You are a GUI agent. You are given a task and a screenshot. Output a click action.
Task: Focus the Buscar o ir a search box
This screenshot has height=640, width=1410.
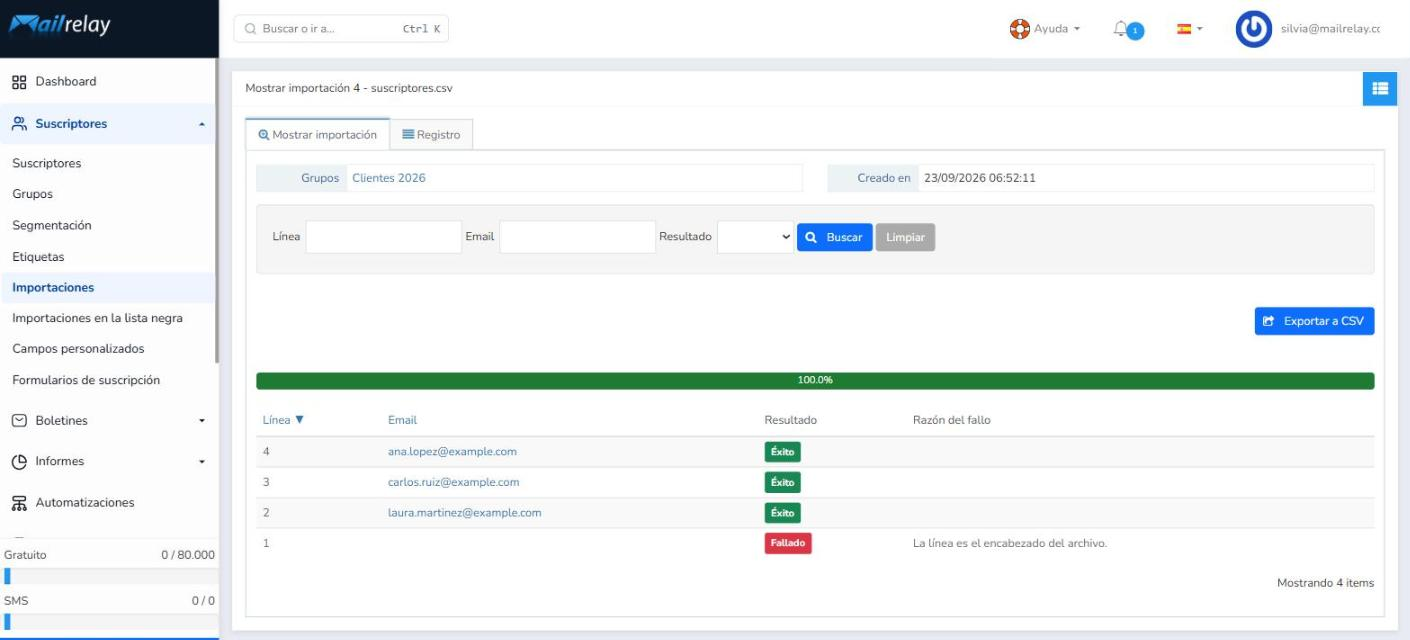pos(341,29)
